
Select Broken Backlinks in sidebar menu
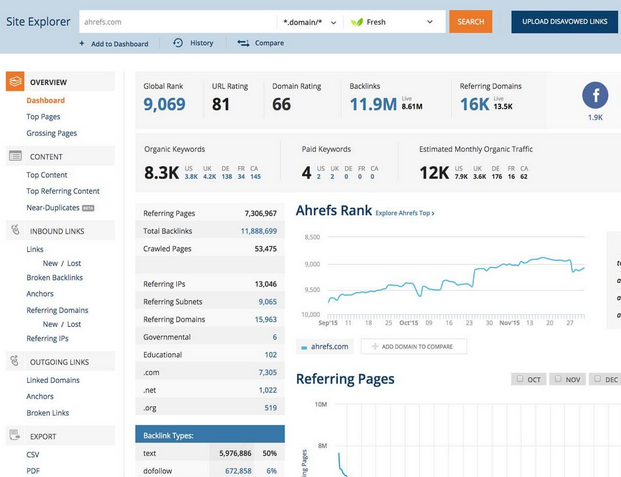pyautogui.click(x=54, y=277)
